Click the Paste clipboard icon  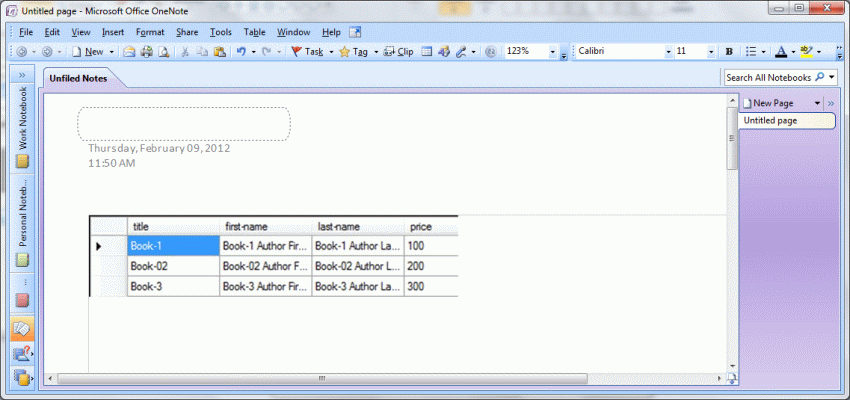pos(220,51)
